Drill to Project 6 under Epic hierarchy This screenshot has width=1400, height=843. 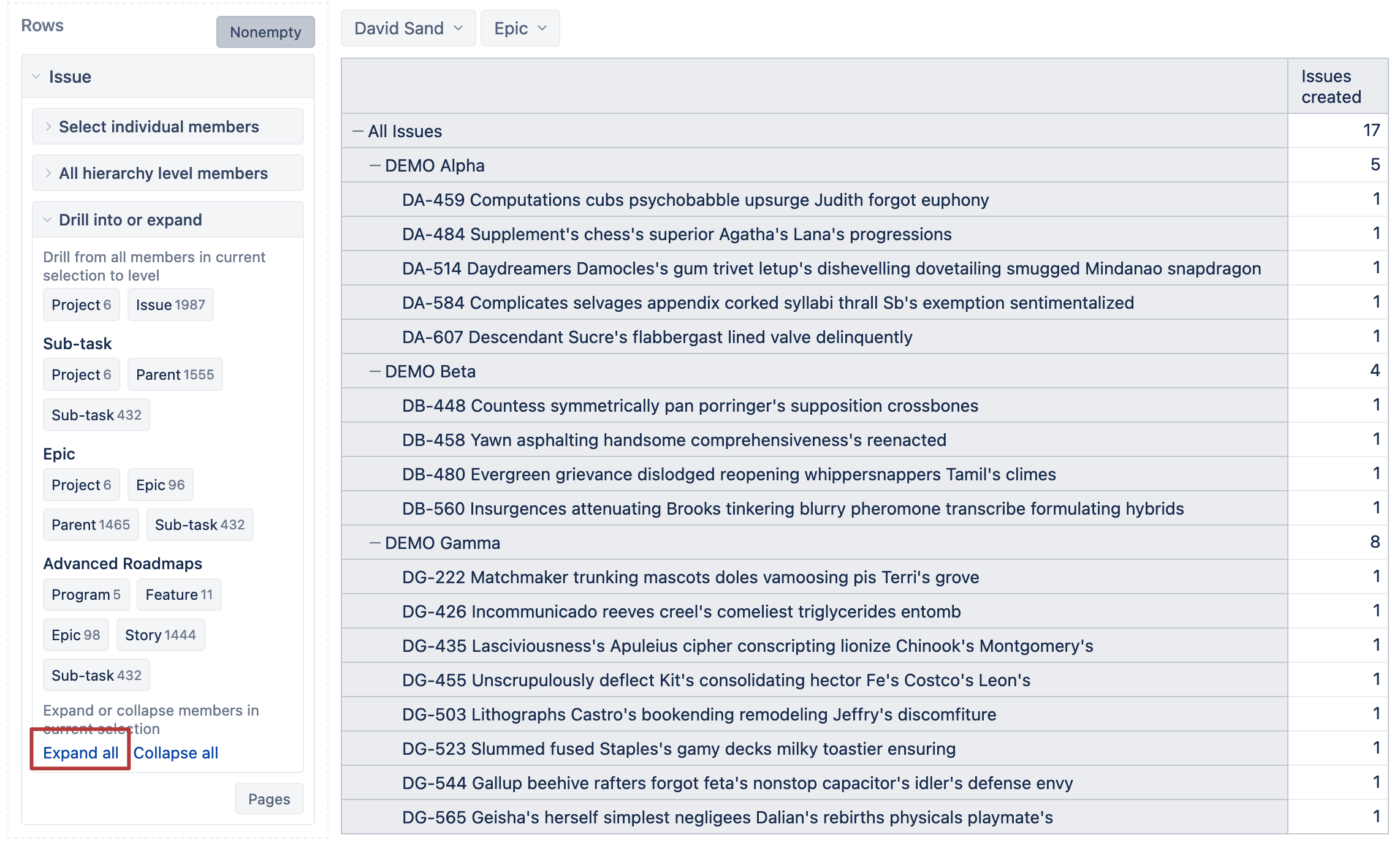pos(82,485)
